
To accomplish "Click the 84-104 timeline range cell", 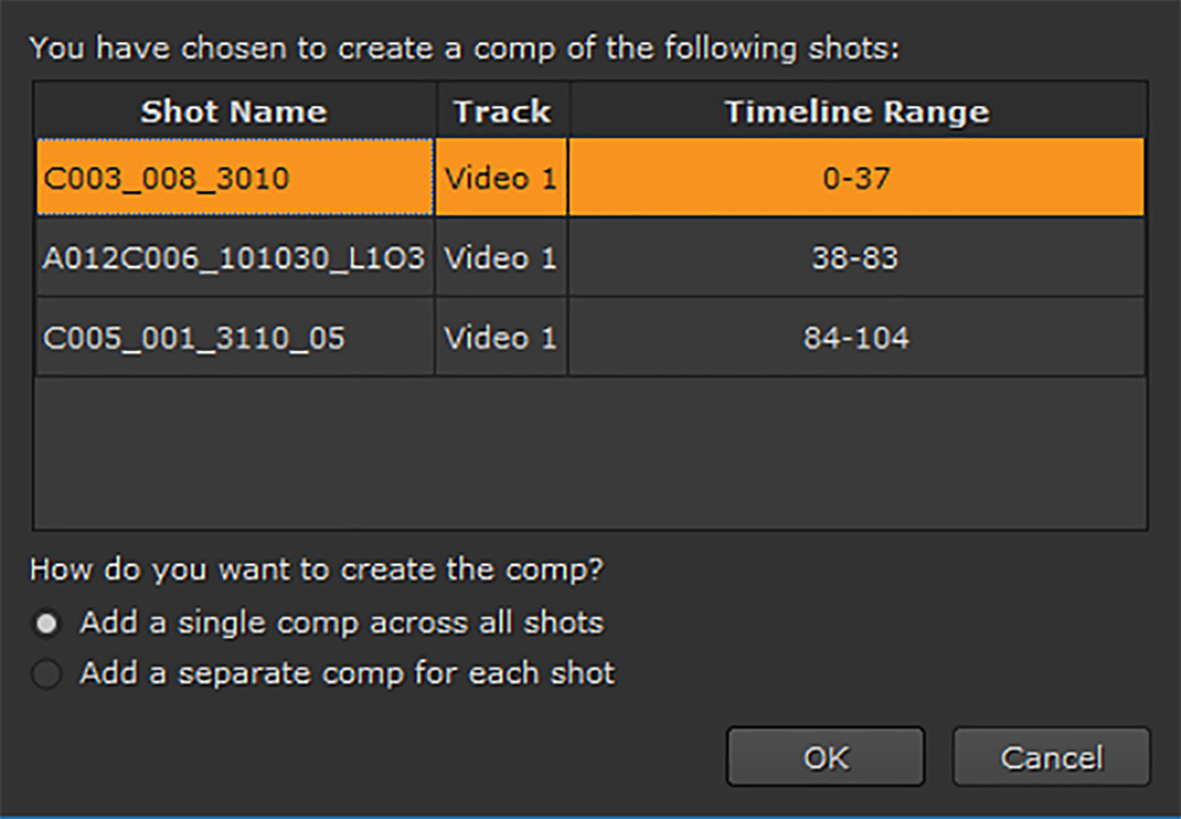I will [x=857, y=338].
